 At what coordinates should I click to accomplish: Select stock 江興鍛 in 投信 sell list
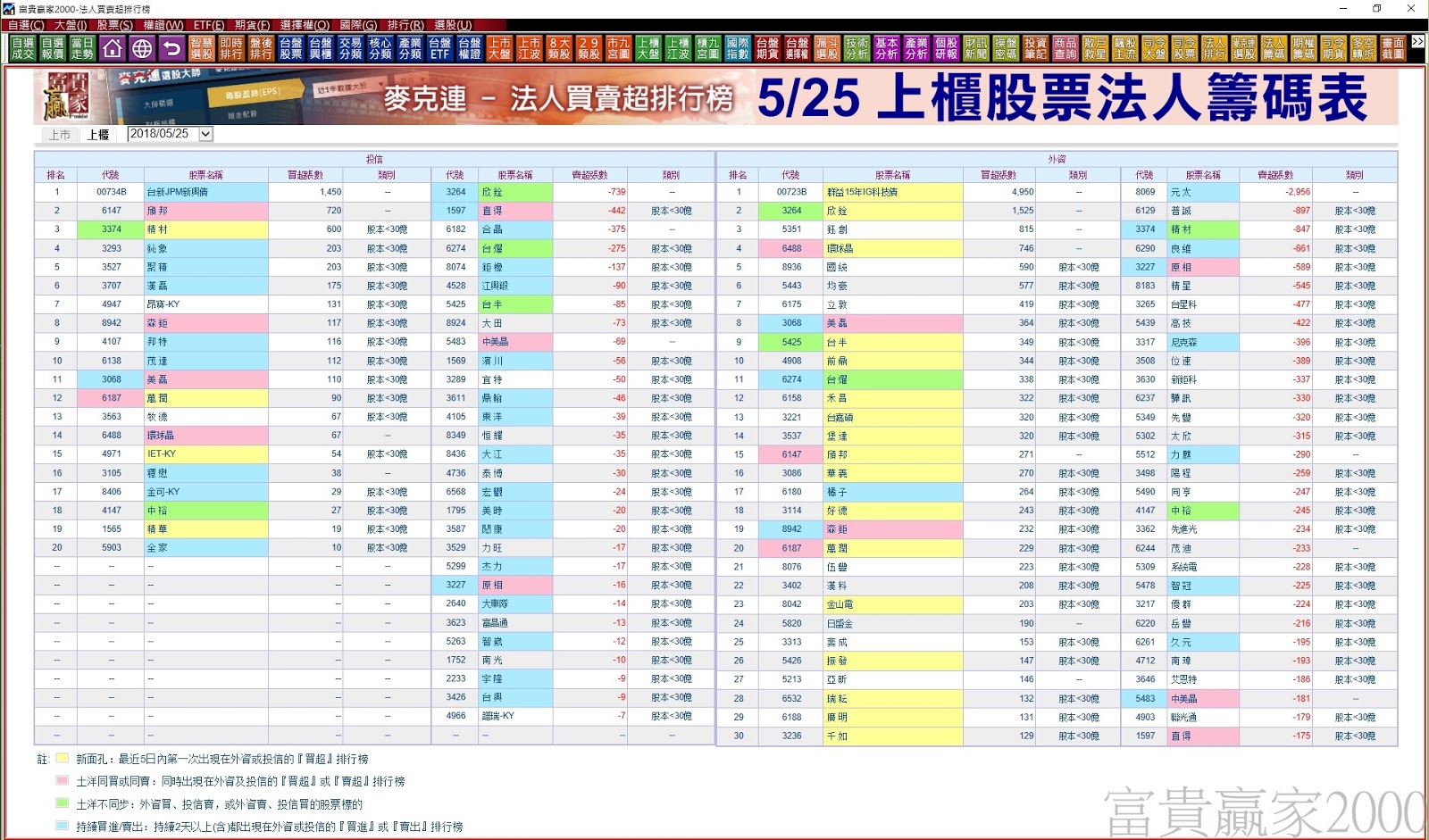click(x=515, y=286)
